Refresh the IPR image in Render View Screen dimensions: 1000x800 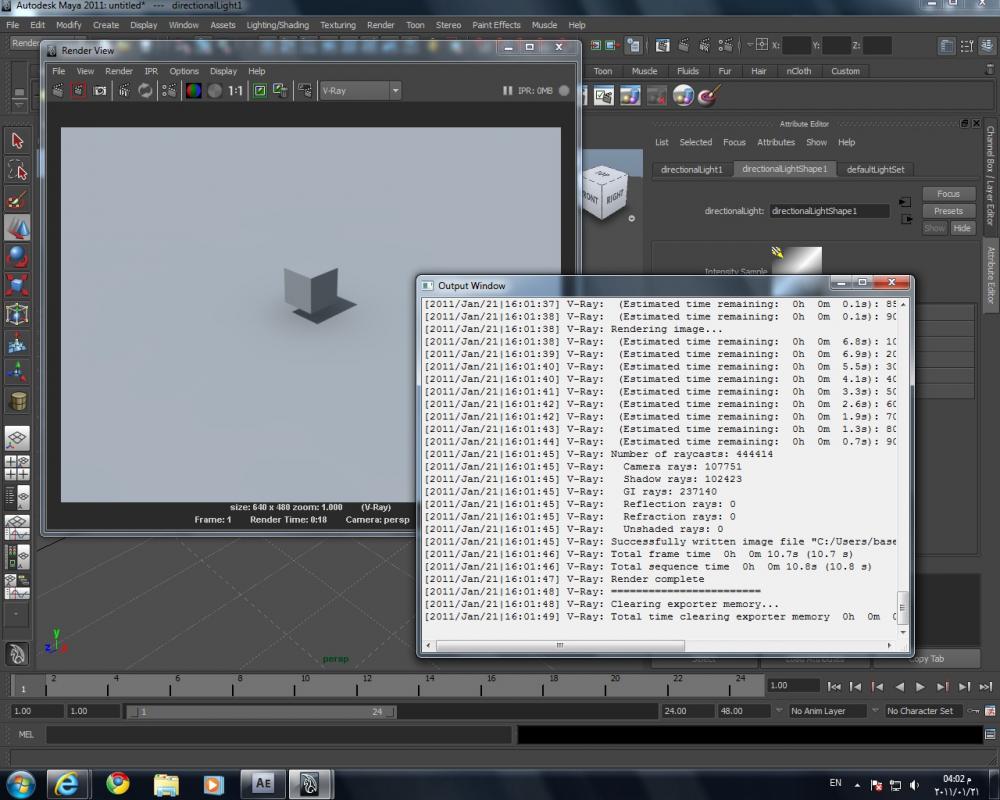coord(145,91)
